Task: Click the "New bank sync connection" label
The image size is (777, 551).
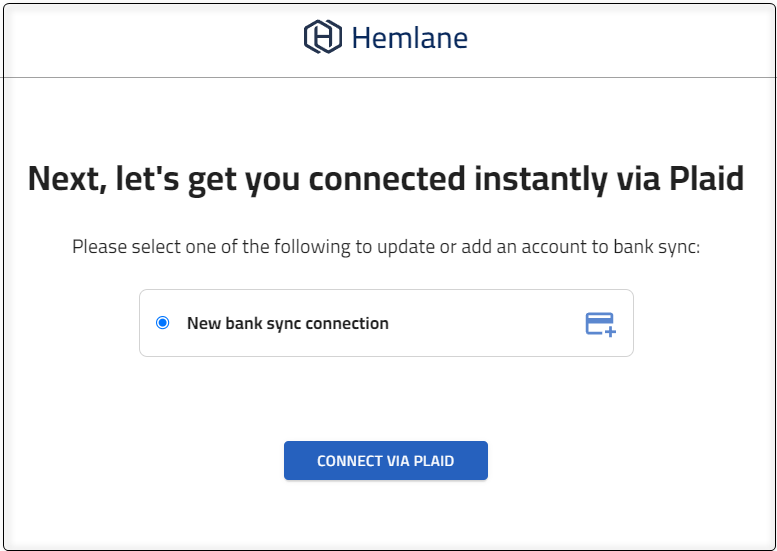Action: coord(288,324)
